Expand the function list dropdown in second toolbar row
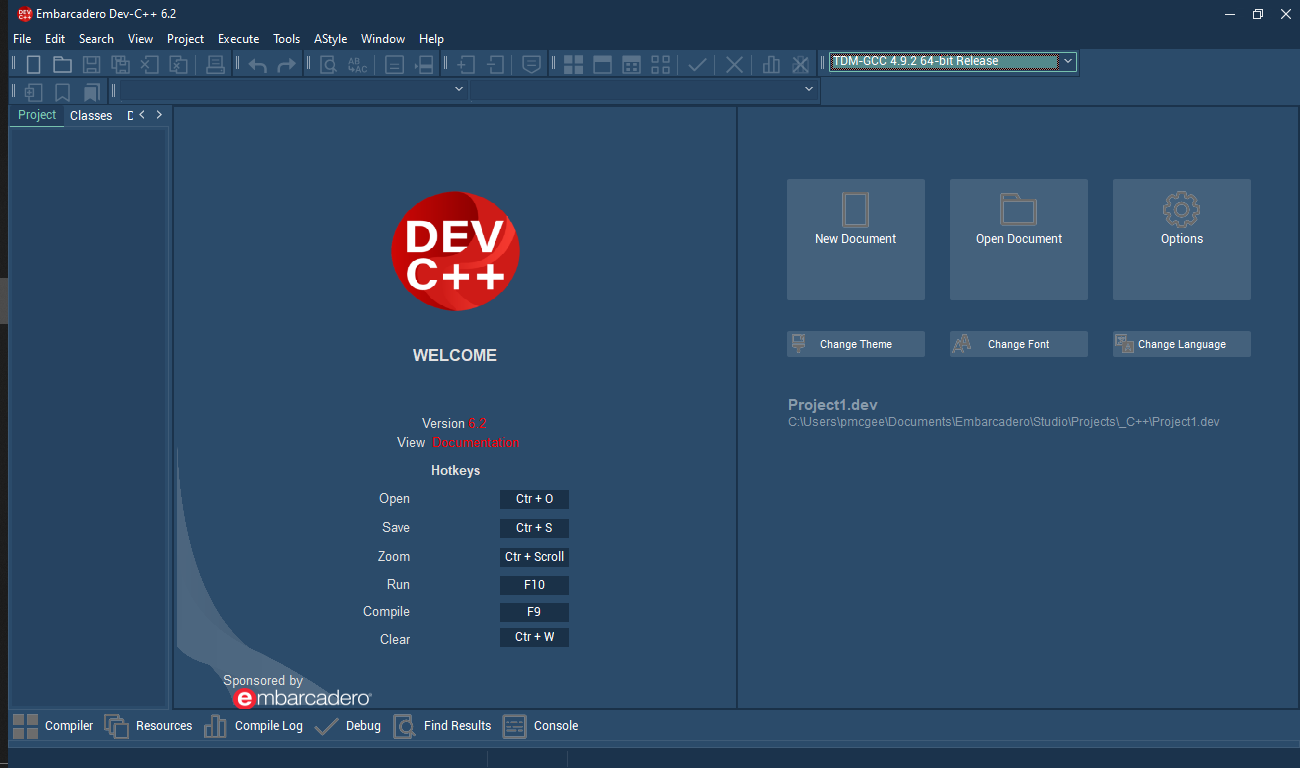Viewport: 1300px width, 771px height. [809, 89]
